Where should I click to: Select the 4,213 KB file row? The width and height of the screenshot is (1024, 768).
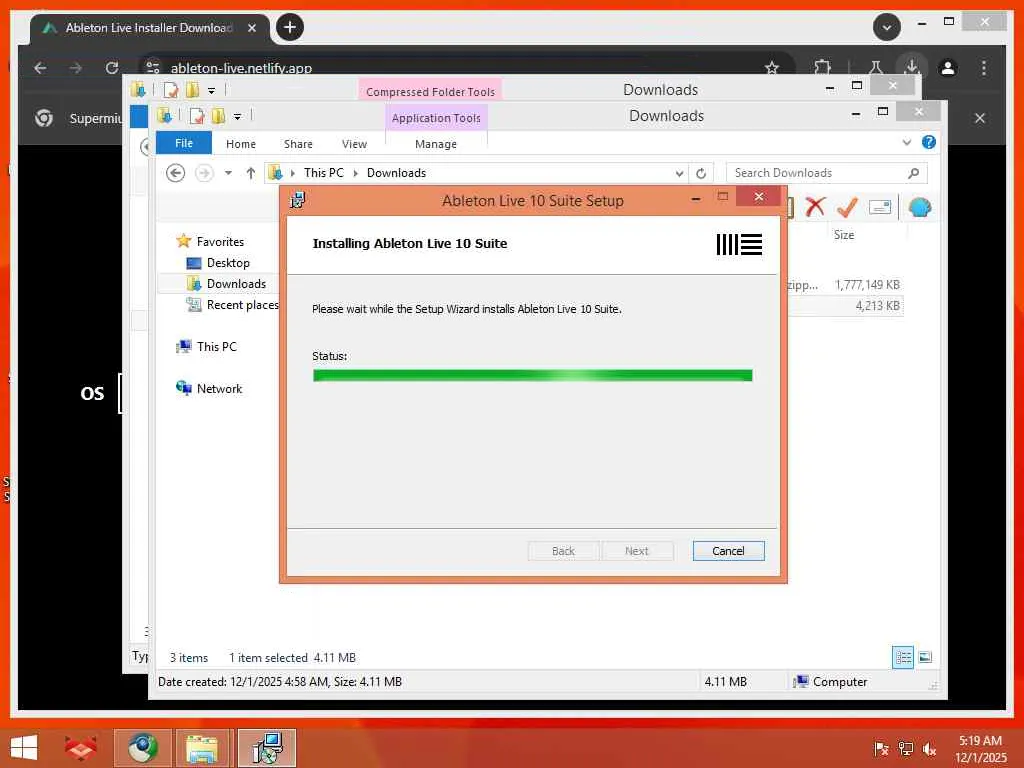[x=846, y=306]
